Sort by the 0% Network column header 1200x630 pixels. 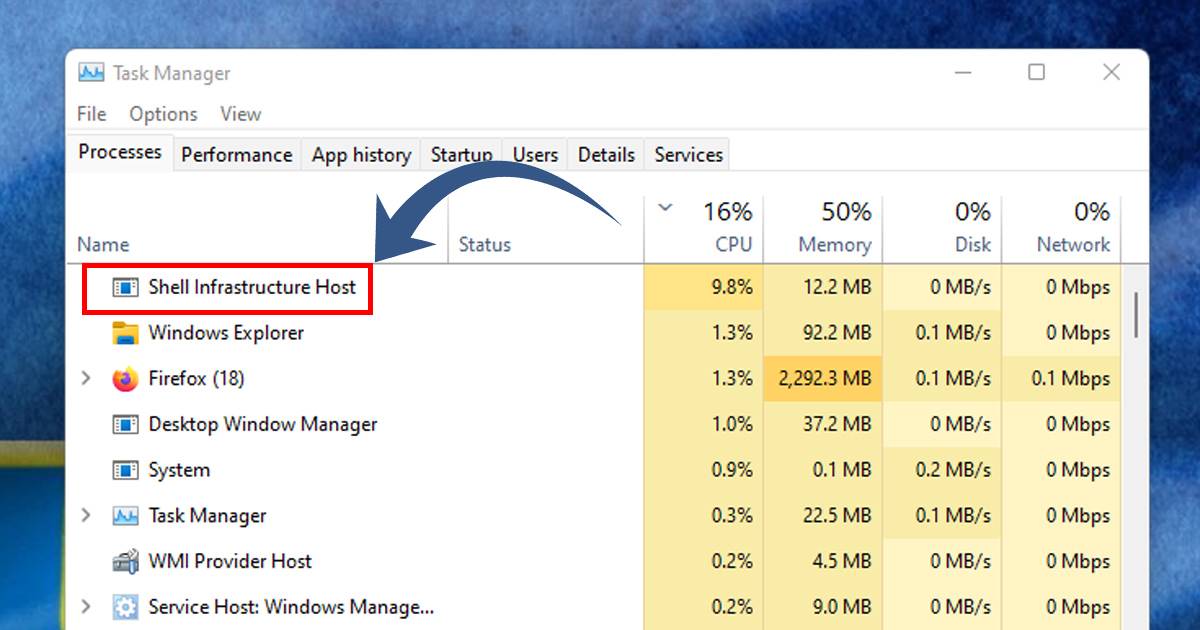coord(1061,228)
